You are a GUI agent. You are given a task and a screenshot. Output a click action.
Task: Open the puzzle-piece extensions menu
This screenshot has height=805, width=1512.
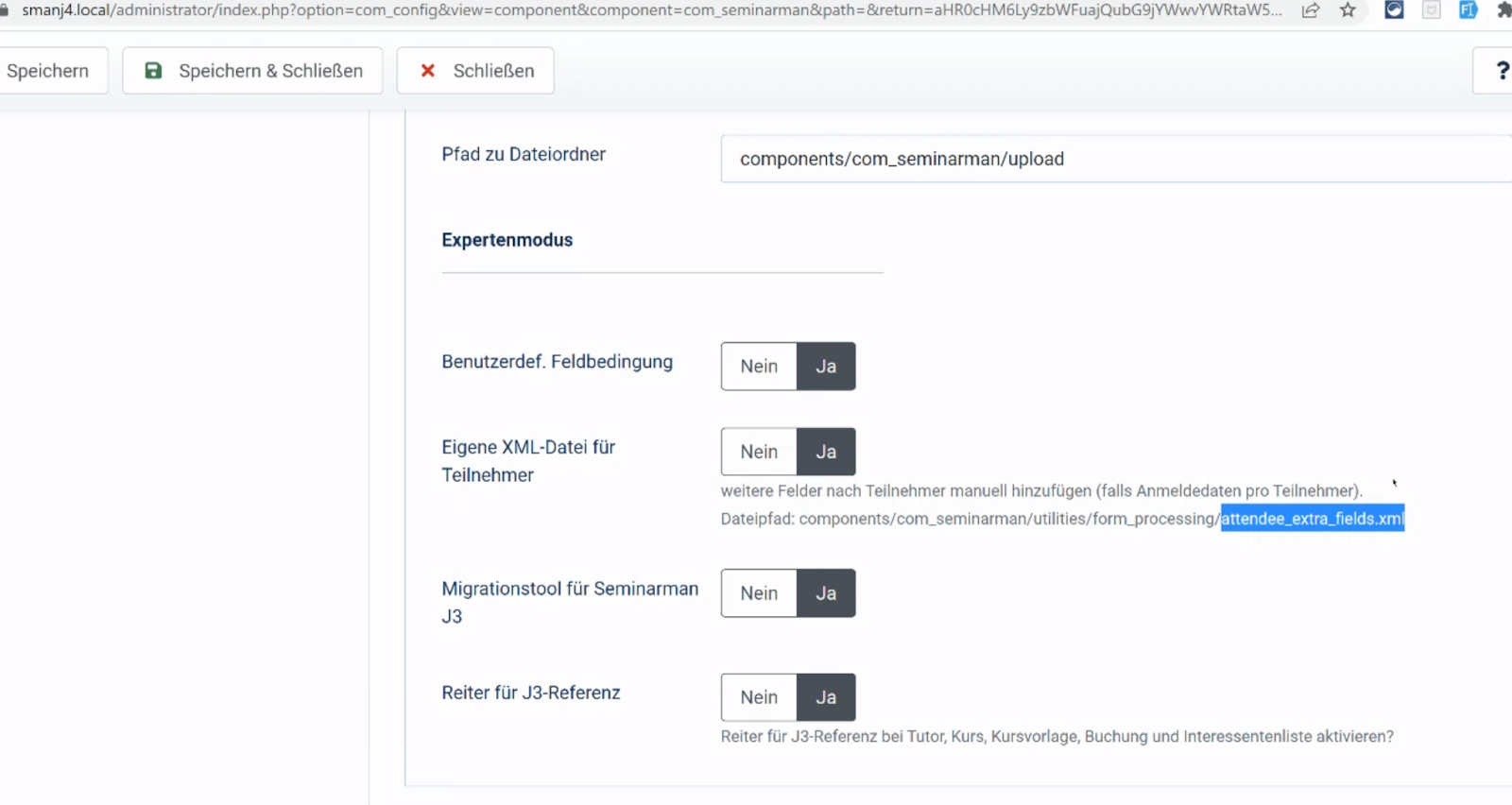1503,10
